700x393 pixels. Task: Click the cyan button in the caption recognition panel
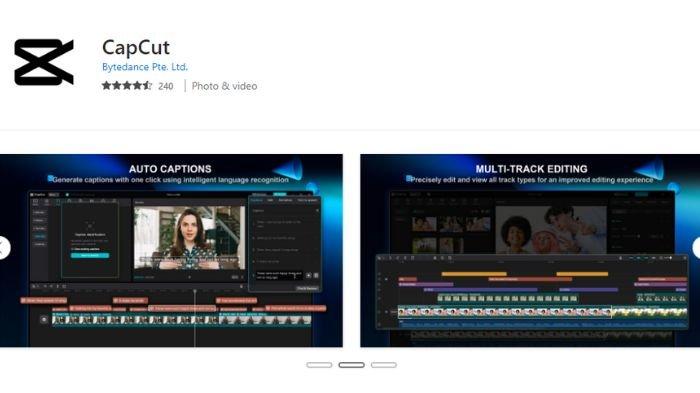point(90,255)
